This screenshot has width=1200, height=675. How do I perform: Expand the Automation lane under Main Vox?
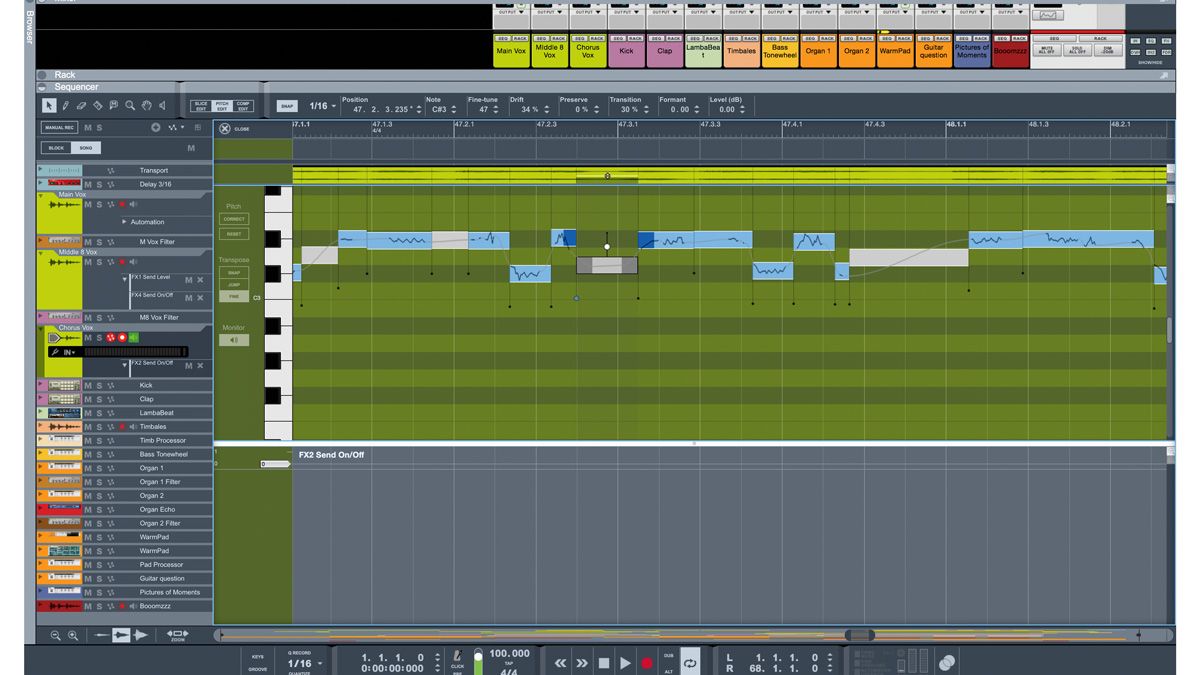click(124, 222)
